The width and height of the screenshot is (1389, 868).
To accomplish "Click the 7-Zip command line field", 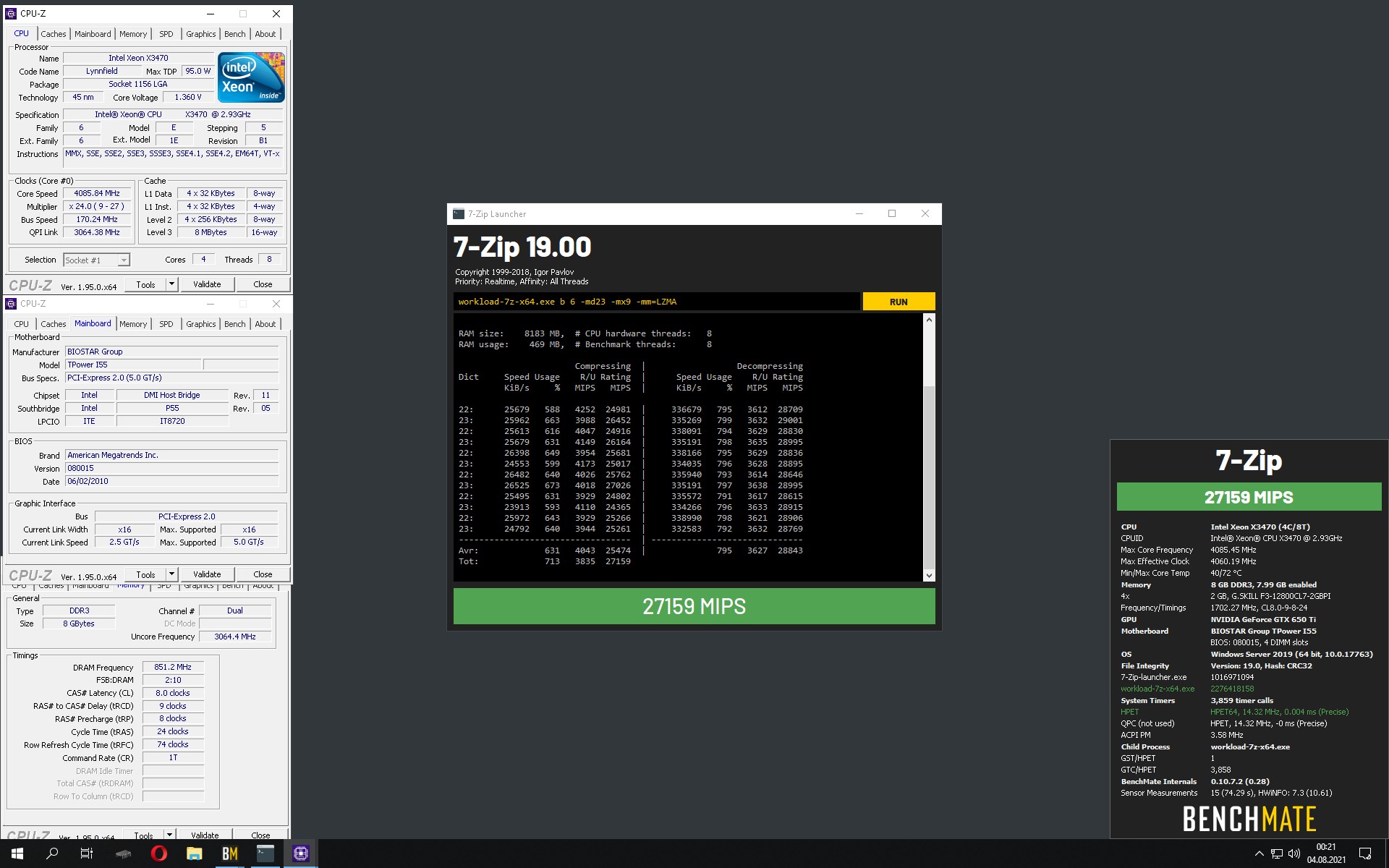I will (657, 302).
